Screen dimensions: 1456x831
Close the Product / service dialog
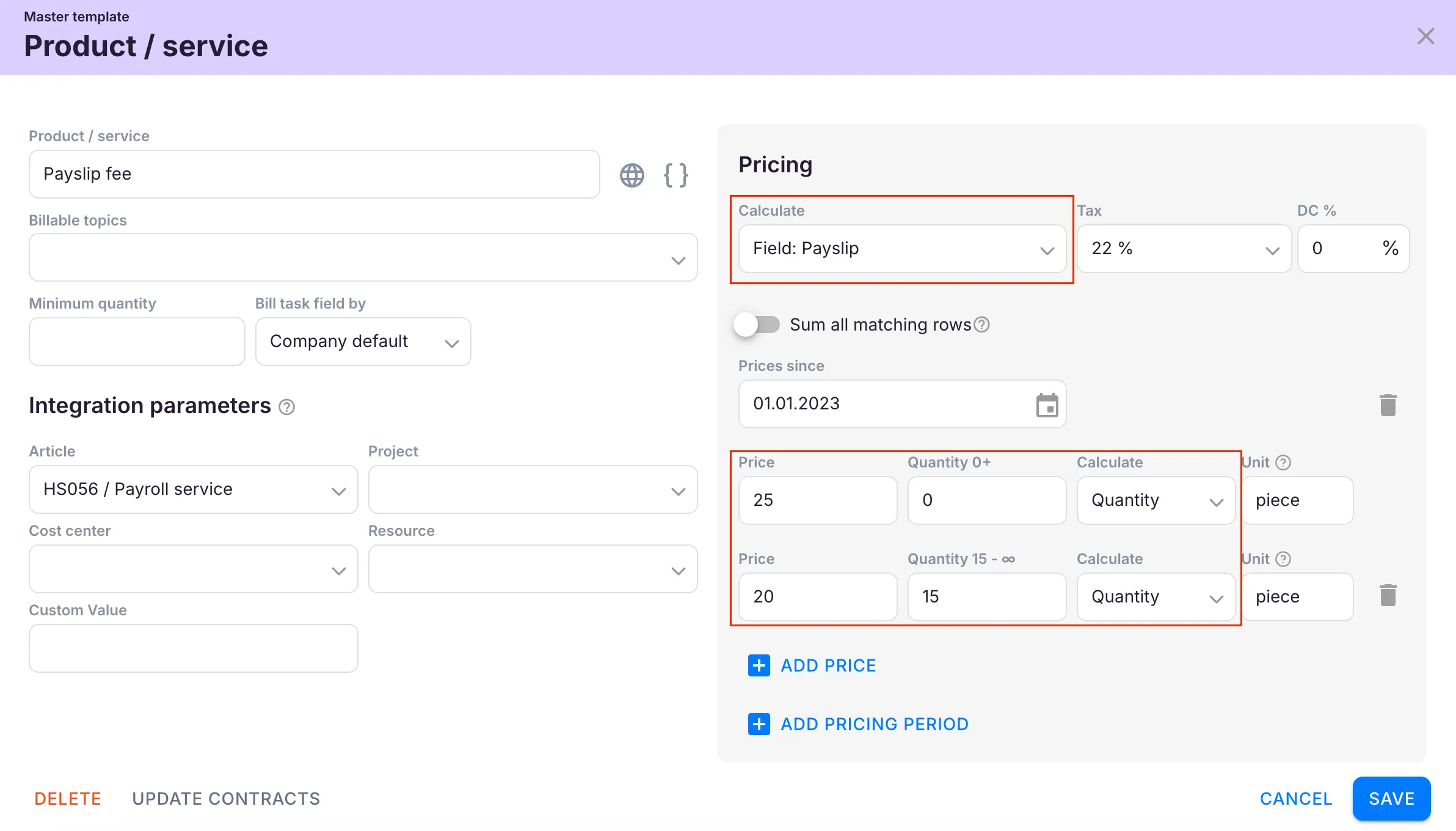[1425, 36]
